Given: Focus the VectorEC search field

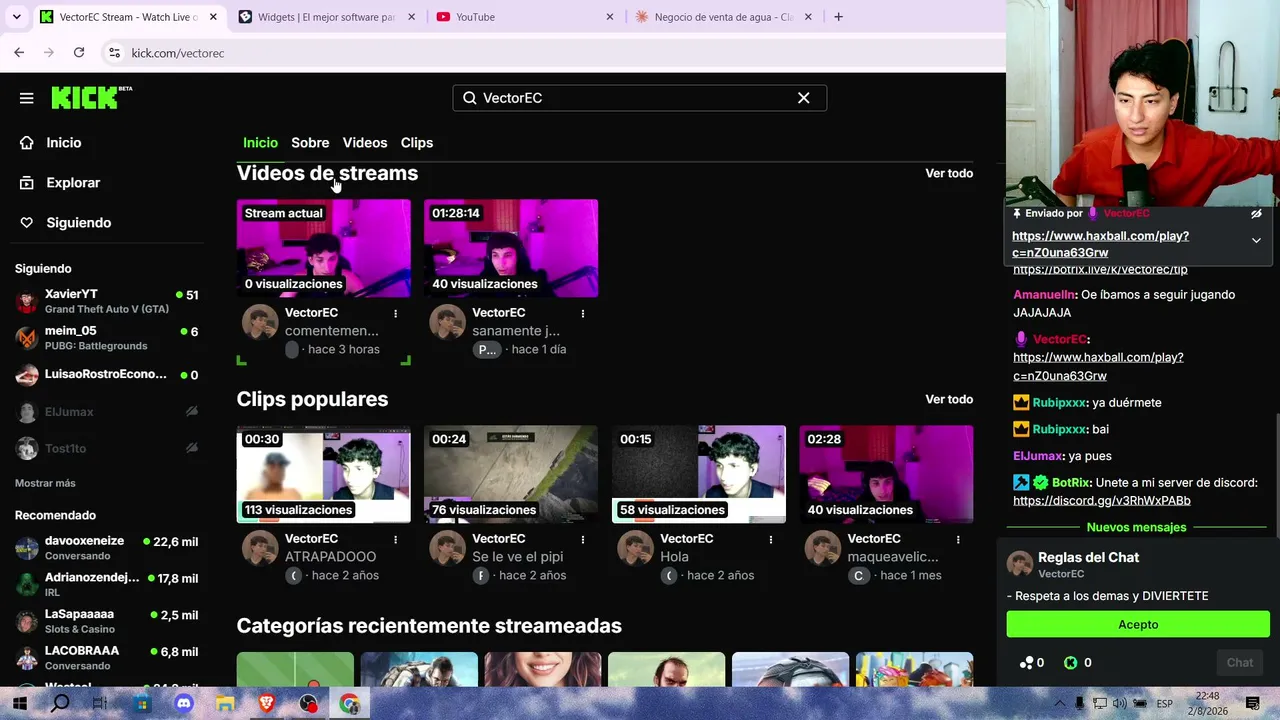Looking at the screenshot, I should [638, 98].
